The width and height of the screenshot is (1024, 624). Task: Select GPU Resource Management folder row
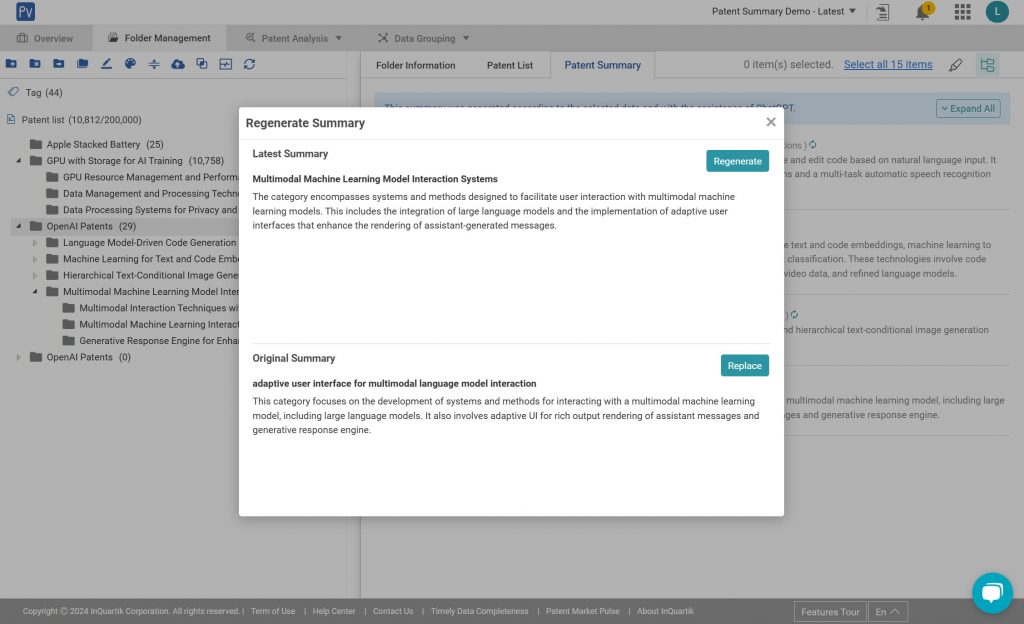click(142, 177)
